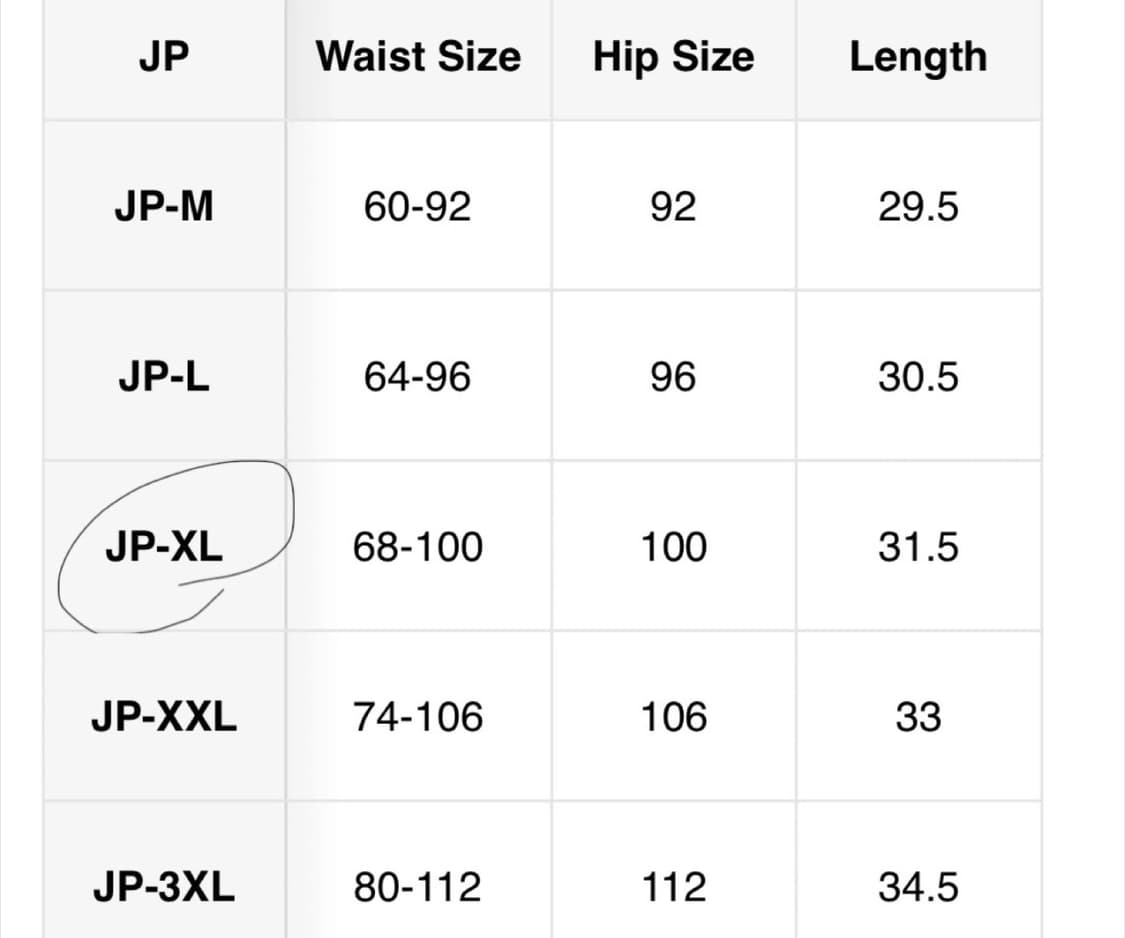Click the JP-XXL length value 33
Image resolution: width=1125 pixels, height=938 pixels.
tap(918, 717)
